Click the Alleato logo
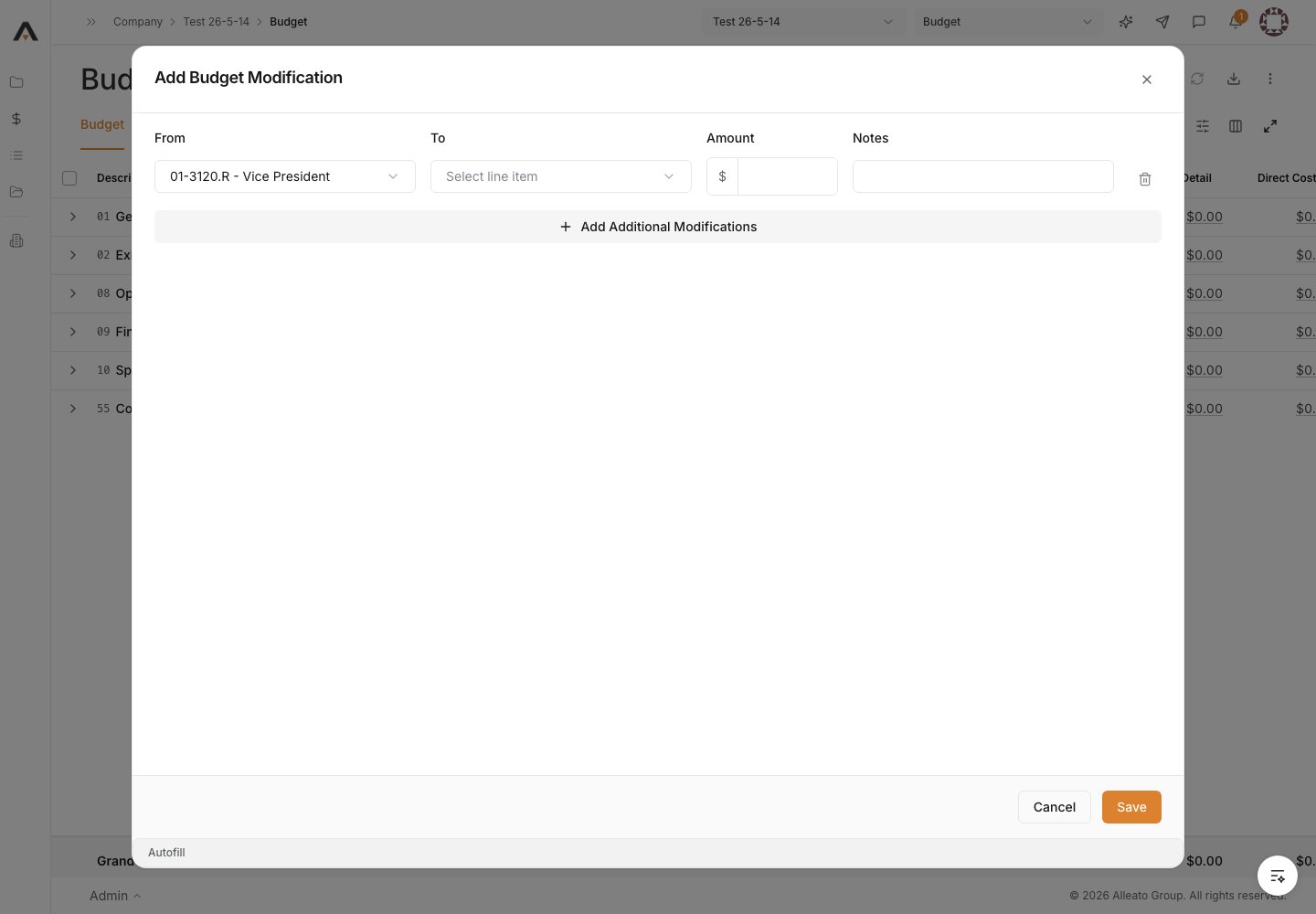1316x914 pixels. [x=26, y=31]
